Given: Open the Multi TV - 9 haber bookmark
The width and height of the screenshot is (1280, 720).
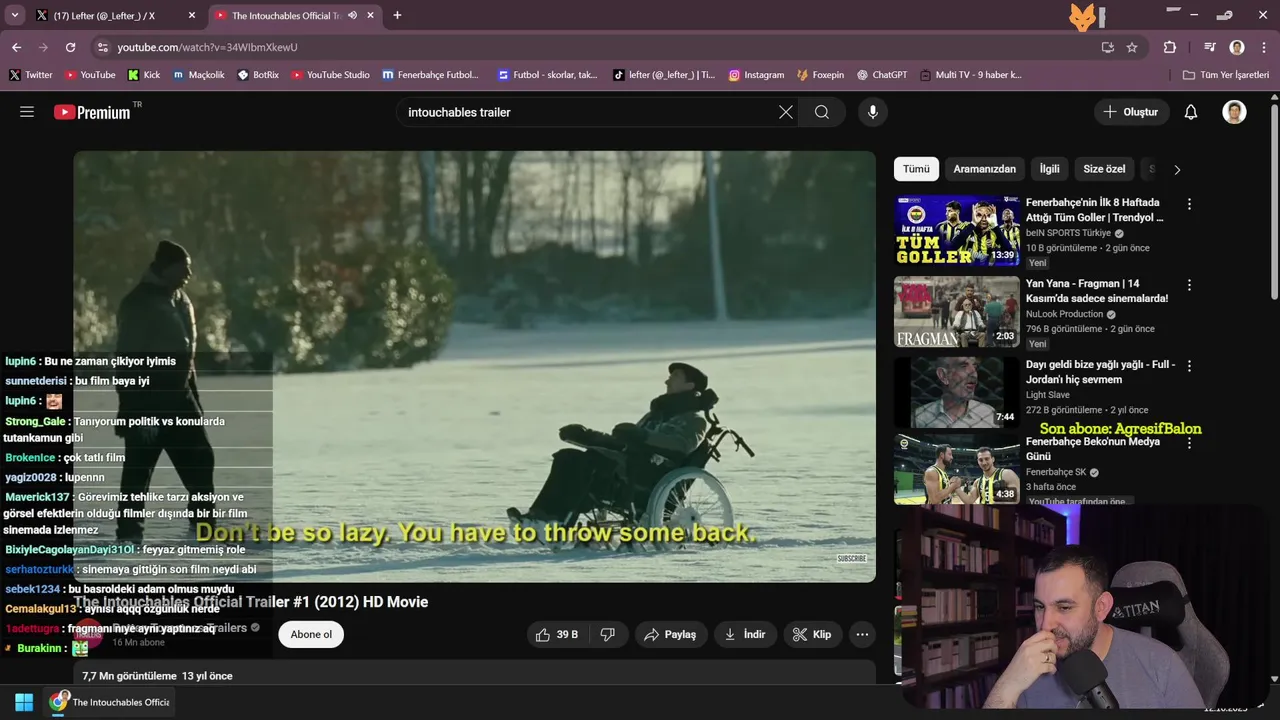Looking at the screenshot, I should (970, 75).
